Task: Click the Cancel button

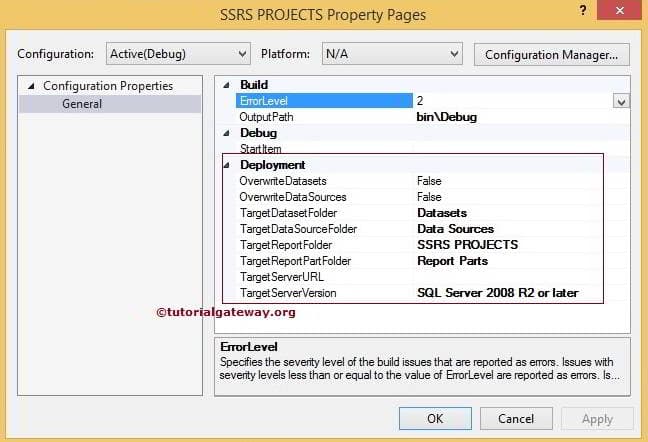Action: pyautogui.click(x=516, y=418)
